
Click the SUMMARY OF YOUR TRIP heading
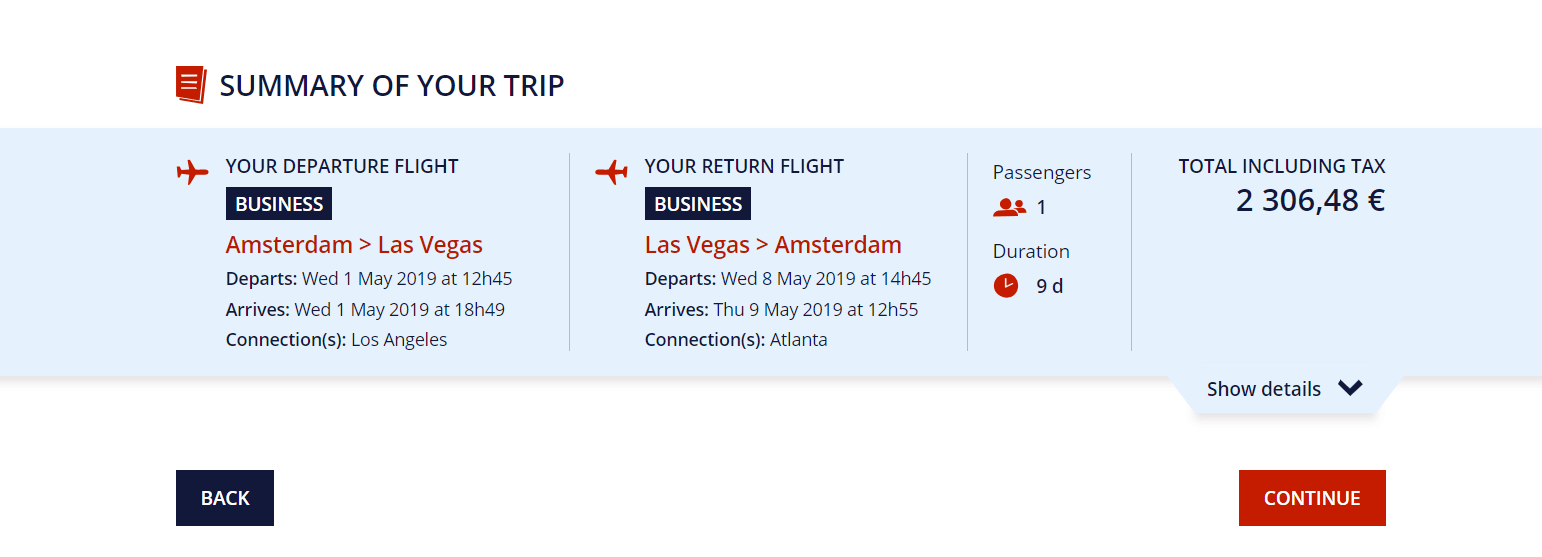pyautogui.click(x=392, y=86)
